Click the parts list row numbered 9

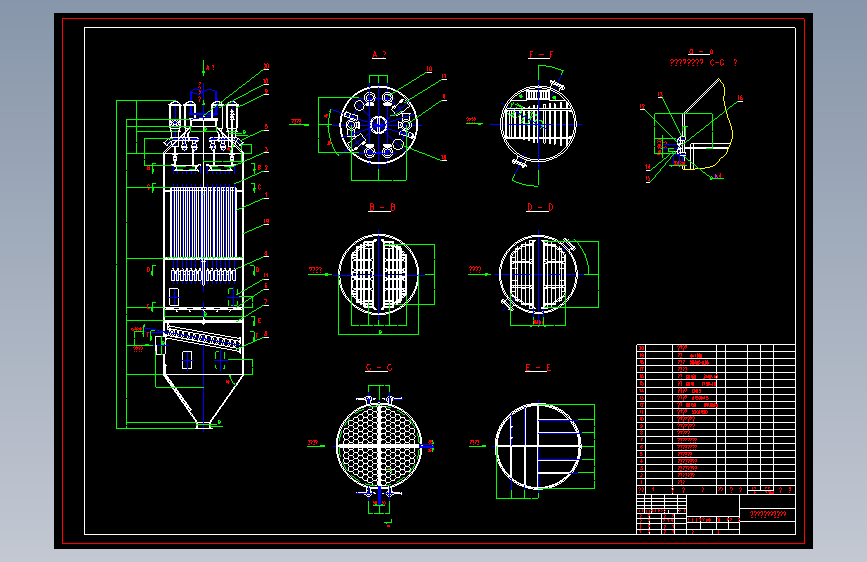tap(716, 426)
